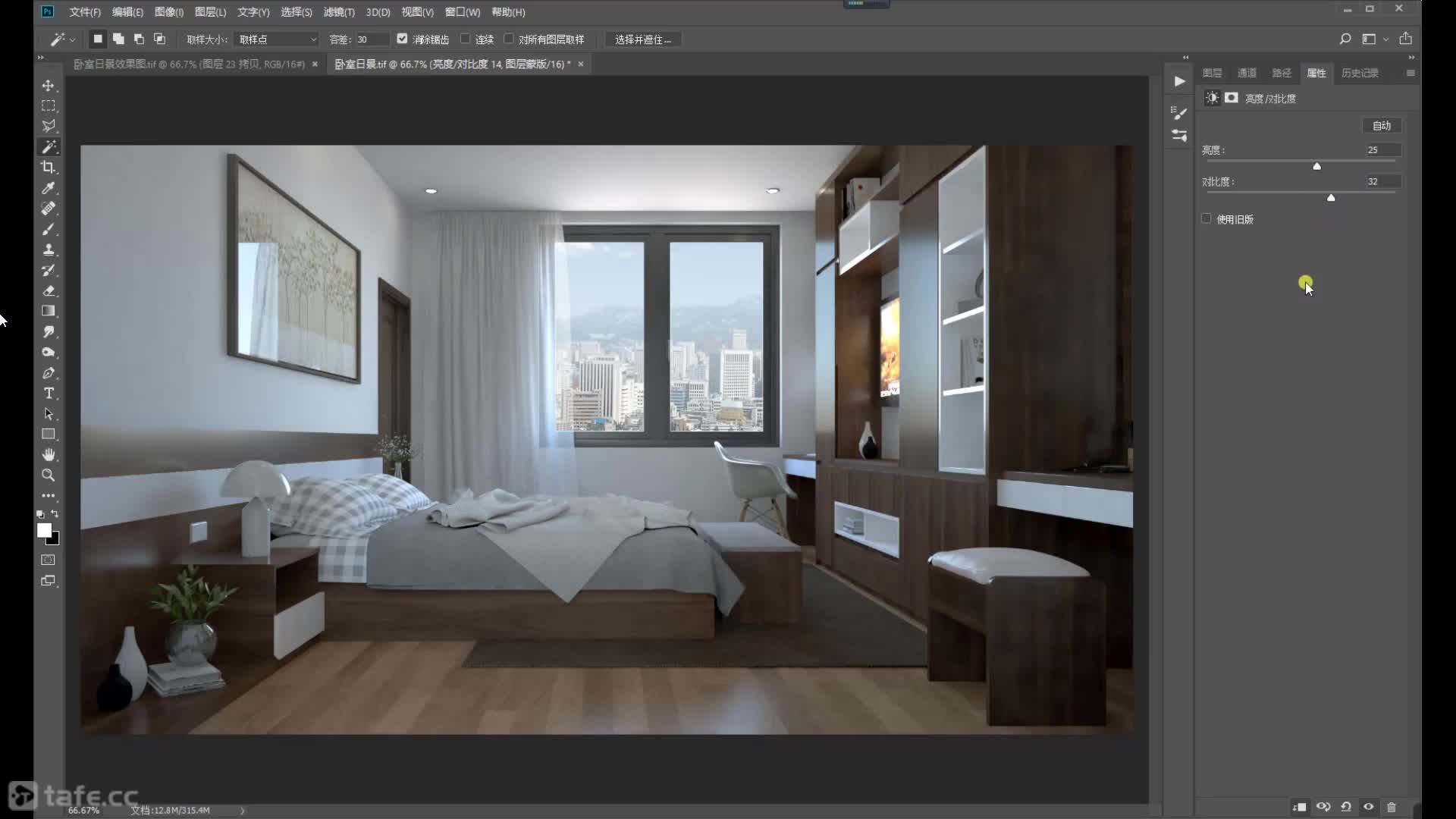View previous state button in properties
Viewport: 1456px width, 819px height.
(1323, 807)
